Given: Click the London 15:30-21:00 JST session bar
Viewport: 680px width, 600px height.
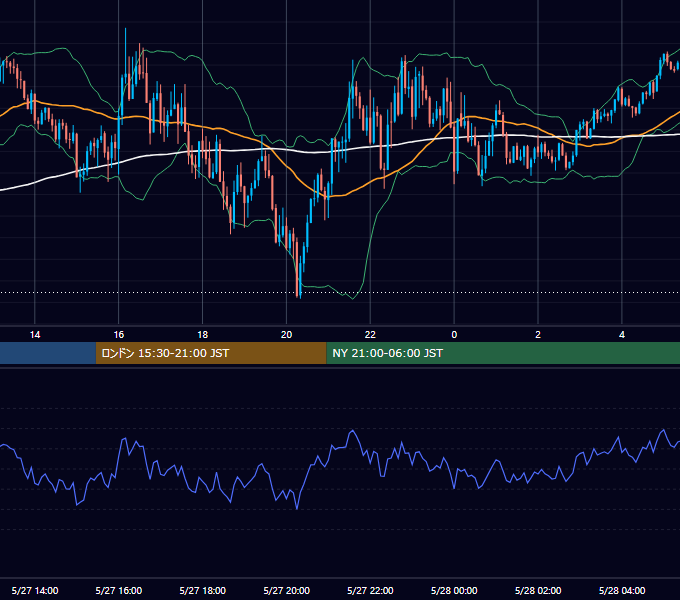Looking at the screenshot, I should click(211, 353).
